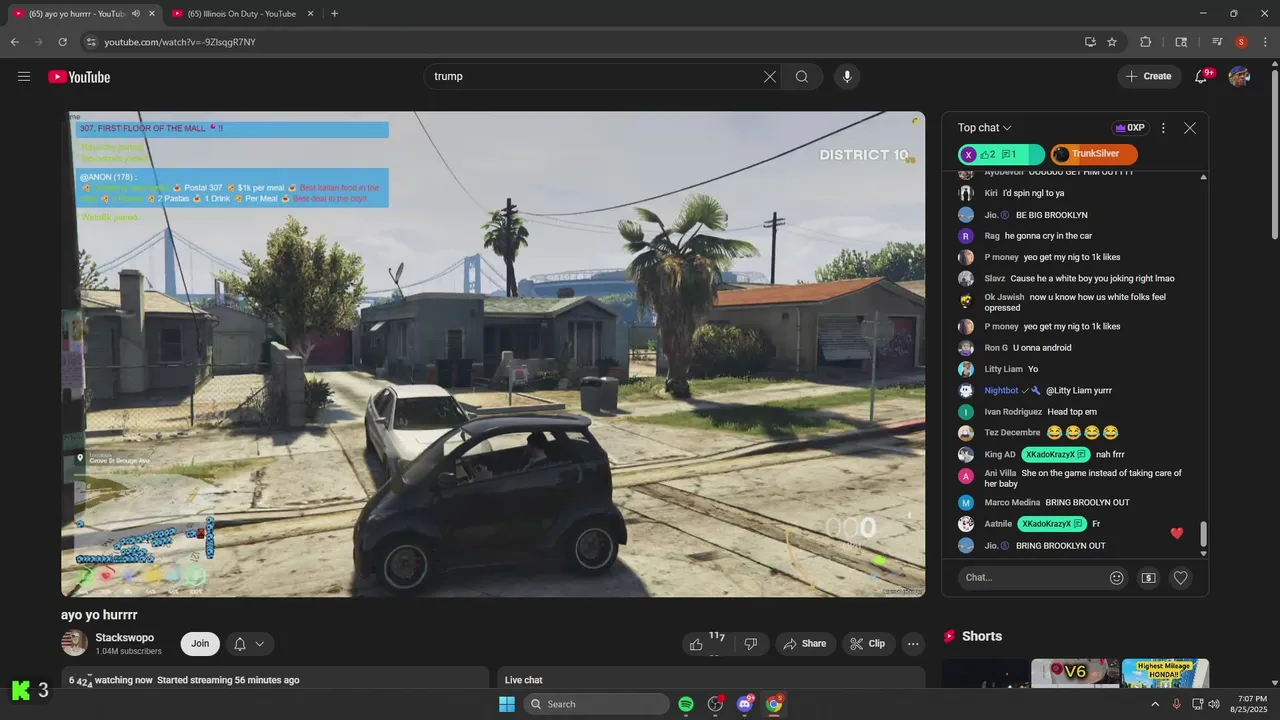Open live chat more options menu
The height and width of the screenshot is (720, 1280).
[1163, 128]
